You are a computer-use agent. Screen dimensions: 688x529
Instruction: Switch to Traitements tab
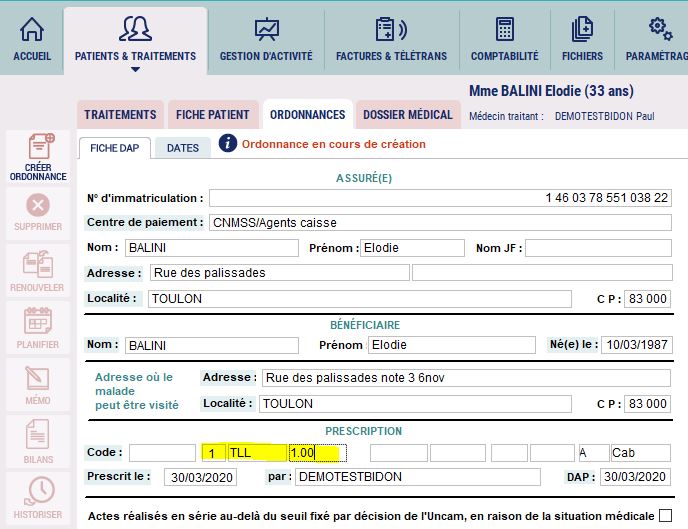coord(120,114)
